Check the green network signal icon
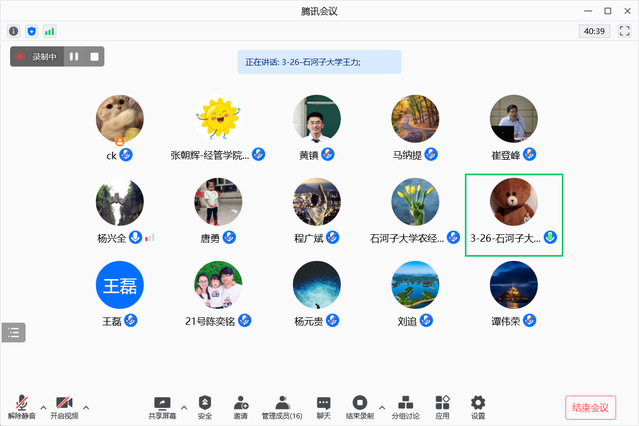This screenshot has width=639, height=426. point(49,31)
